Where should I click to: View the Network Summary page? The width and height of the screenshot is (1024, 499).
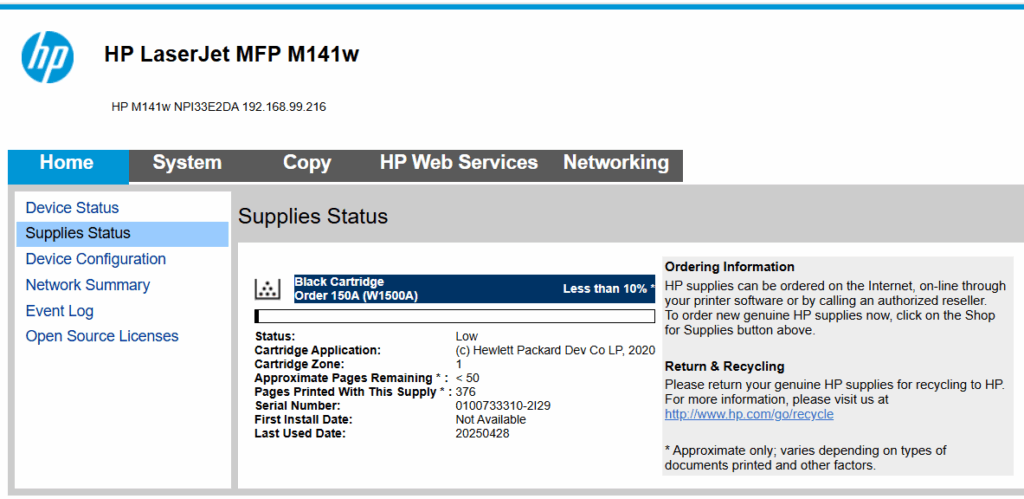88,285
